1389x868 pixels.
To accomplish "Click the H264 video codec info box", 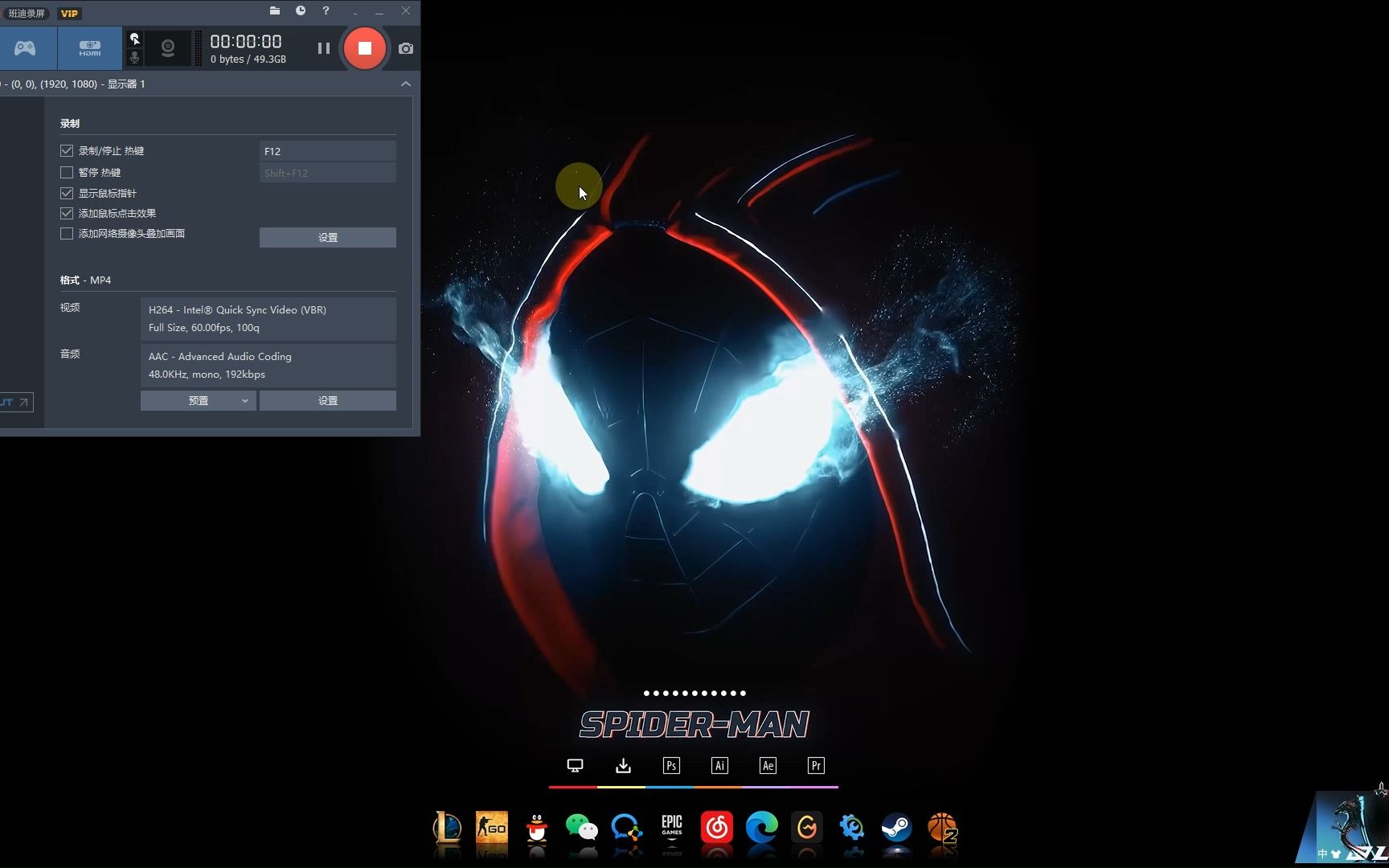I will click(268, 318).
